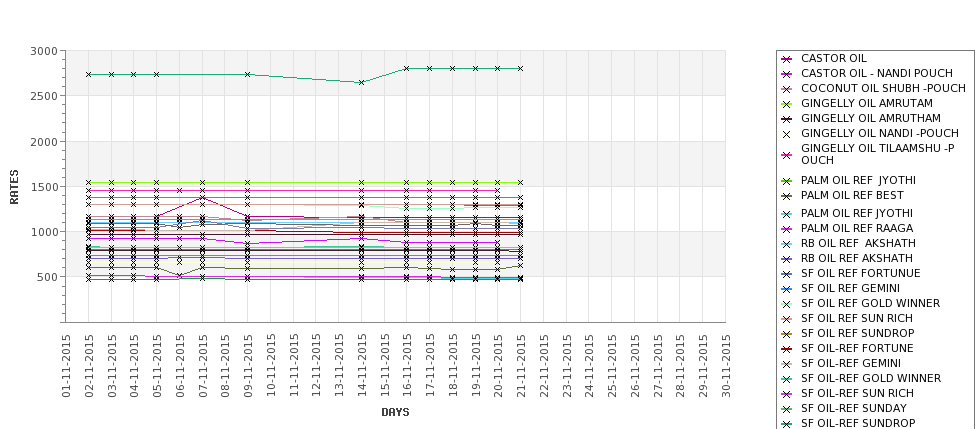This screenshot has height=429, width=975.
Task: Click the 21-11-2015 date label
Action: pos(520,366)
